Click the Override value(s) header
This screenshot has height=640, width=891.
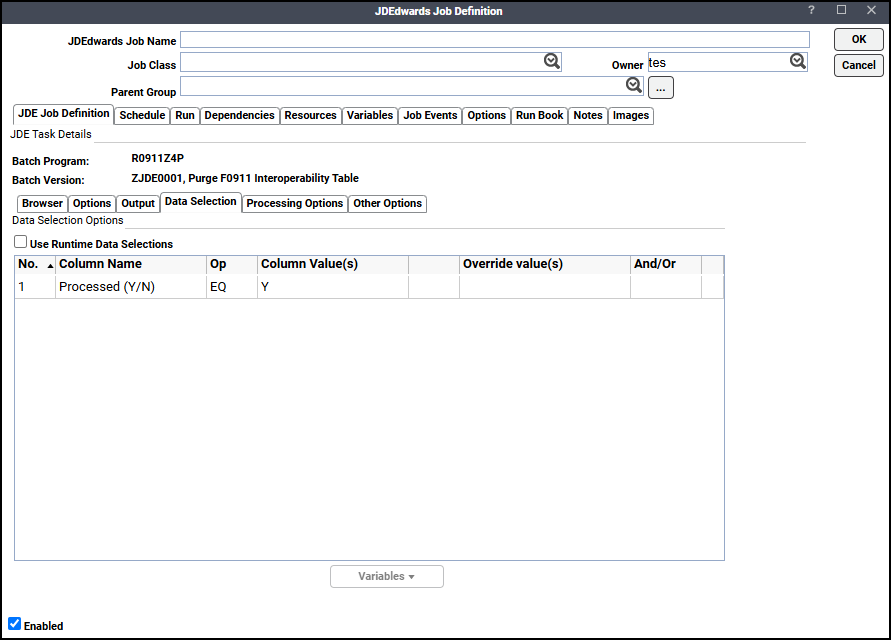[544, 264]
